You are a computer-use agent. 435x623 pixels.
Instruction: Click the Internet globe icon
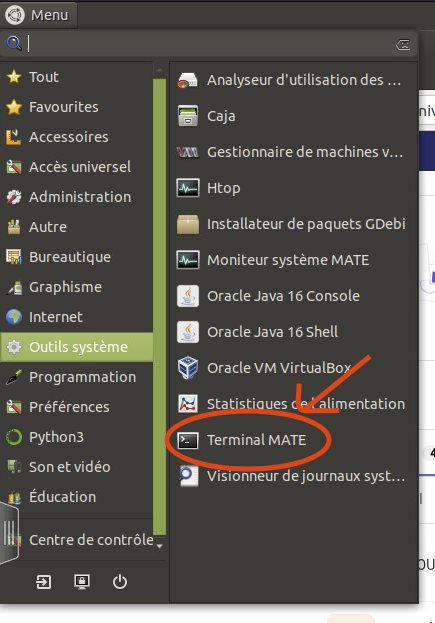tap(14, 317)
